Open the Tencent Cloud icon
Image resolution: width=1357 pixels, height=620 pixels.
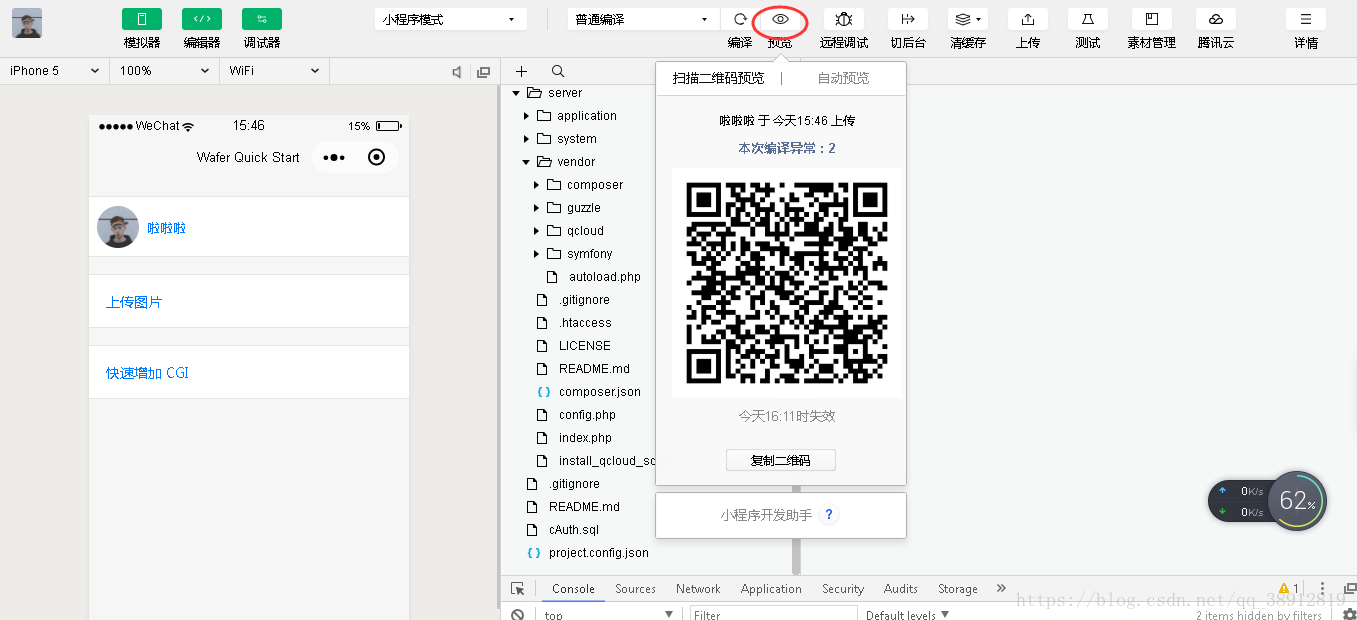pos(1216,19)
